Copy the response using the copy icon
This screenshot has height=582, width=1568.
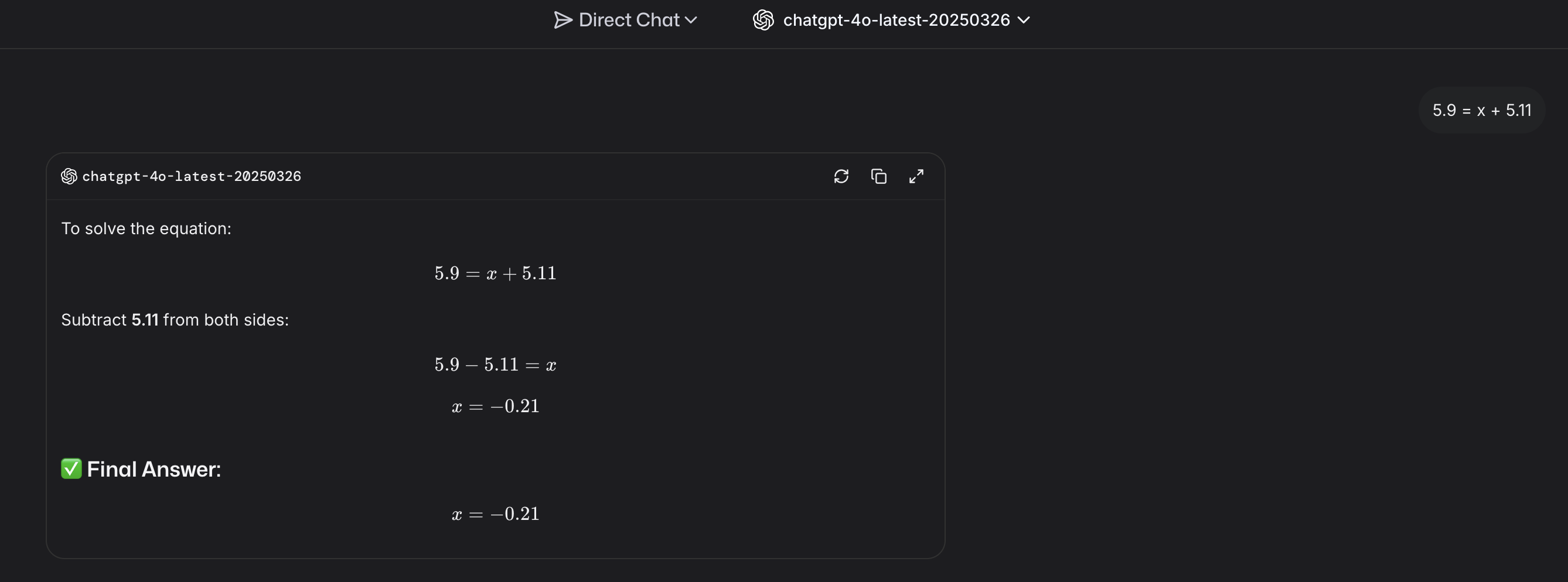pos(878,176)
